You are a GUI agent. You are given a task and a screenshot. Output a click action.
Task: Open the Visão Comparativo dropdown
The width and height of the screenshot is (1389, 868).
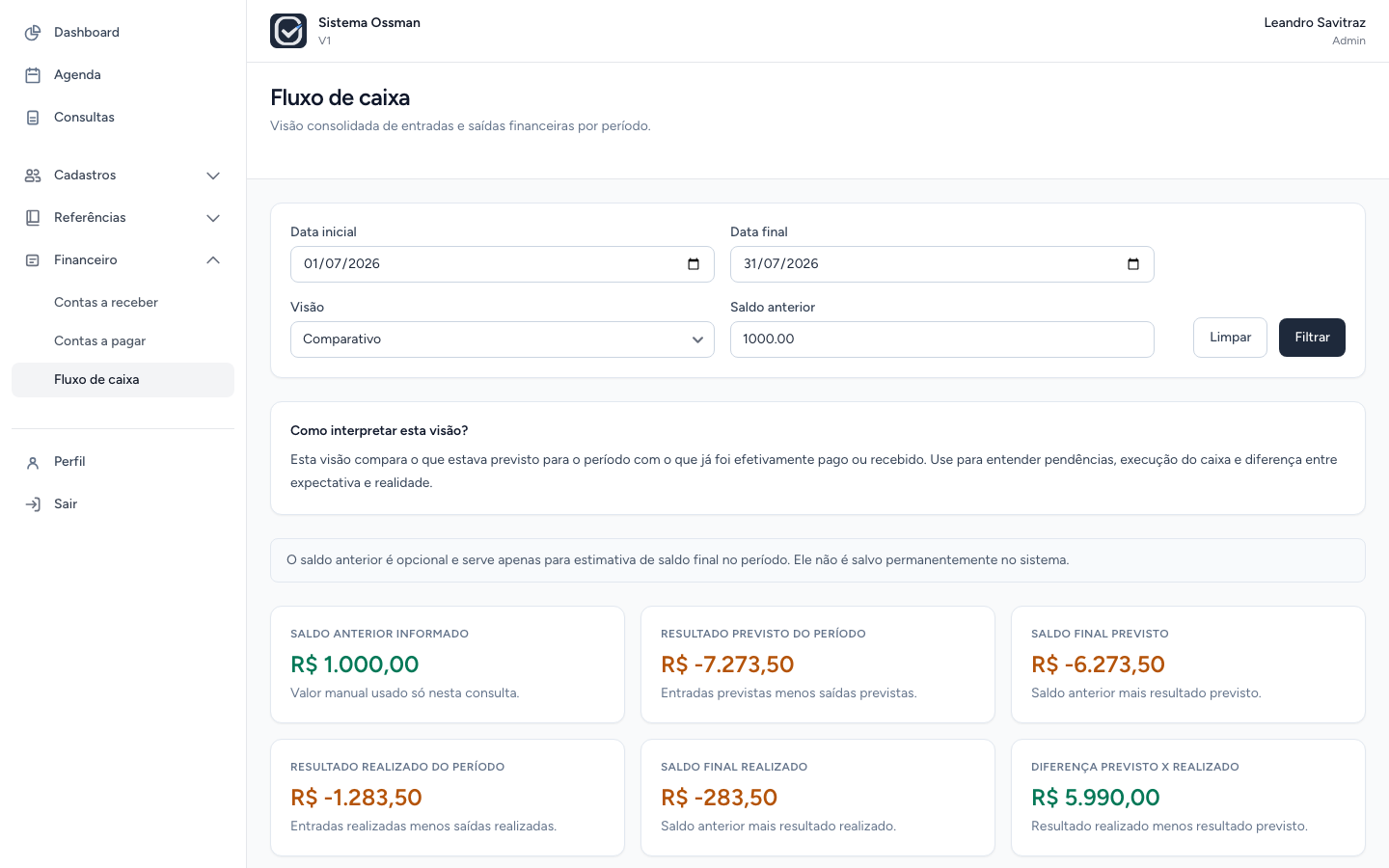coord(503,339)
